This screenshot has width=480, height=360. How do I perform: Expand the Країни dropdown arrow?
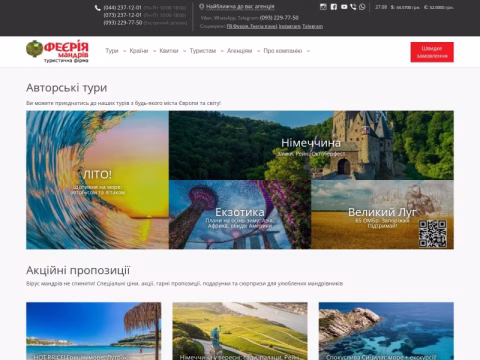click(154, 51)
